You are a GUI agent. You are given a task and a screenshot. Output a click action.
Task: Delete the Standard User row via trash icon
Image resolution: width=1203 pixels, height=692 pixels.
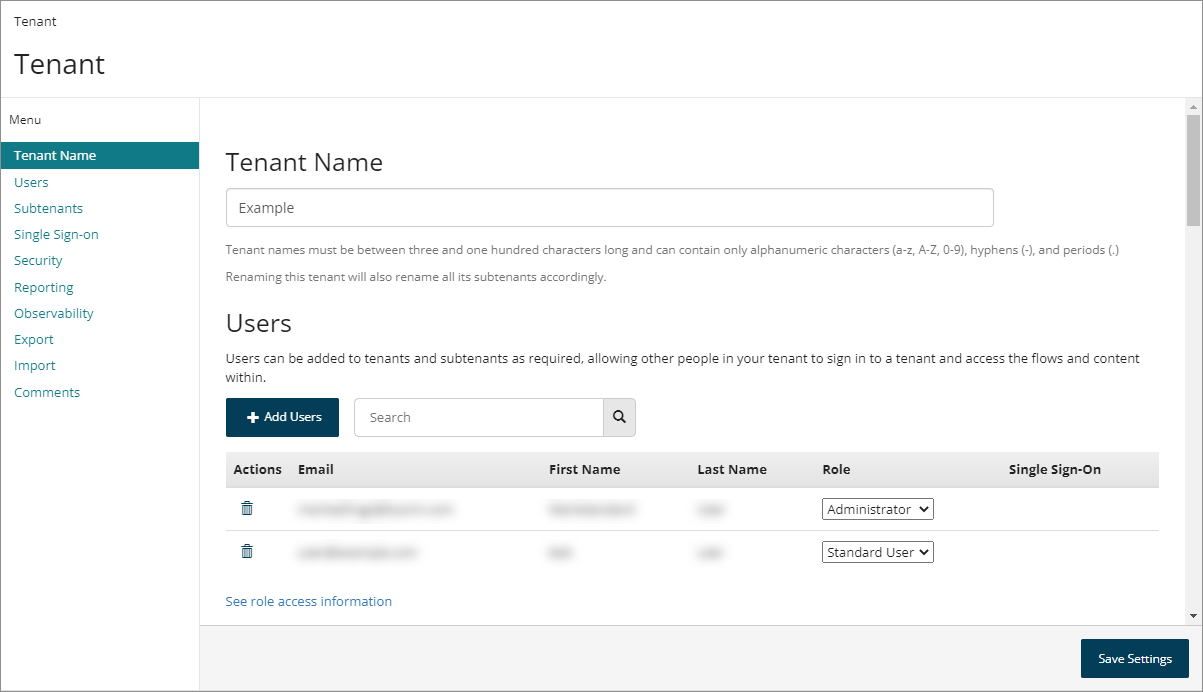(247, 551)
